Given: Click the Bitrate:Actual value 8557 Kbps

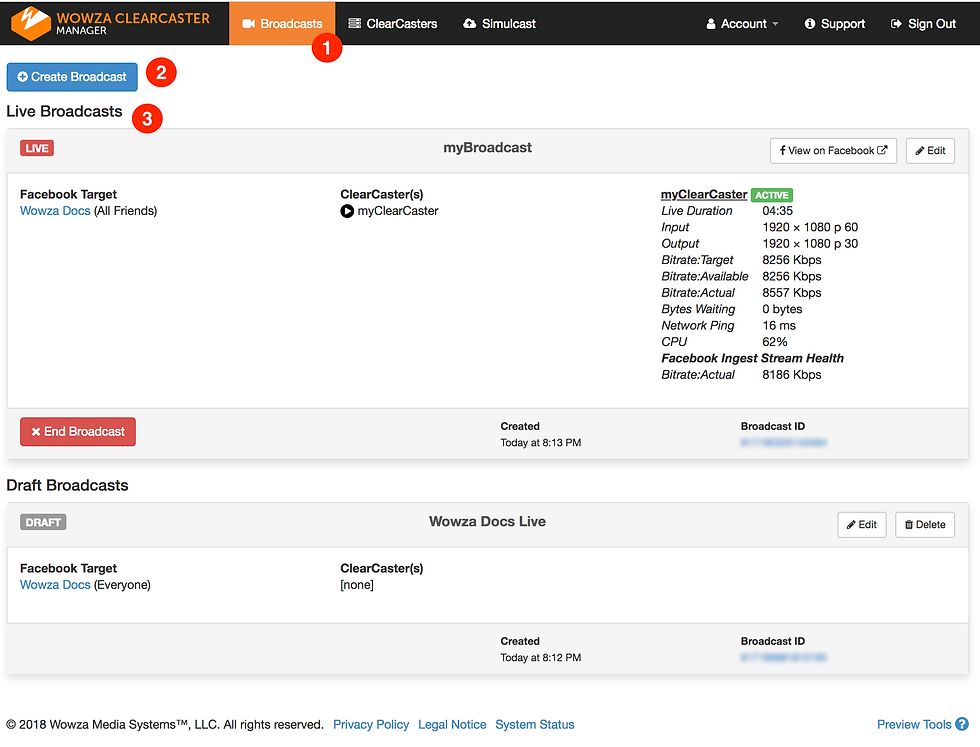Looking at the screenshot, I should coord(792,293).
